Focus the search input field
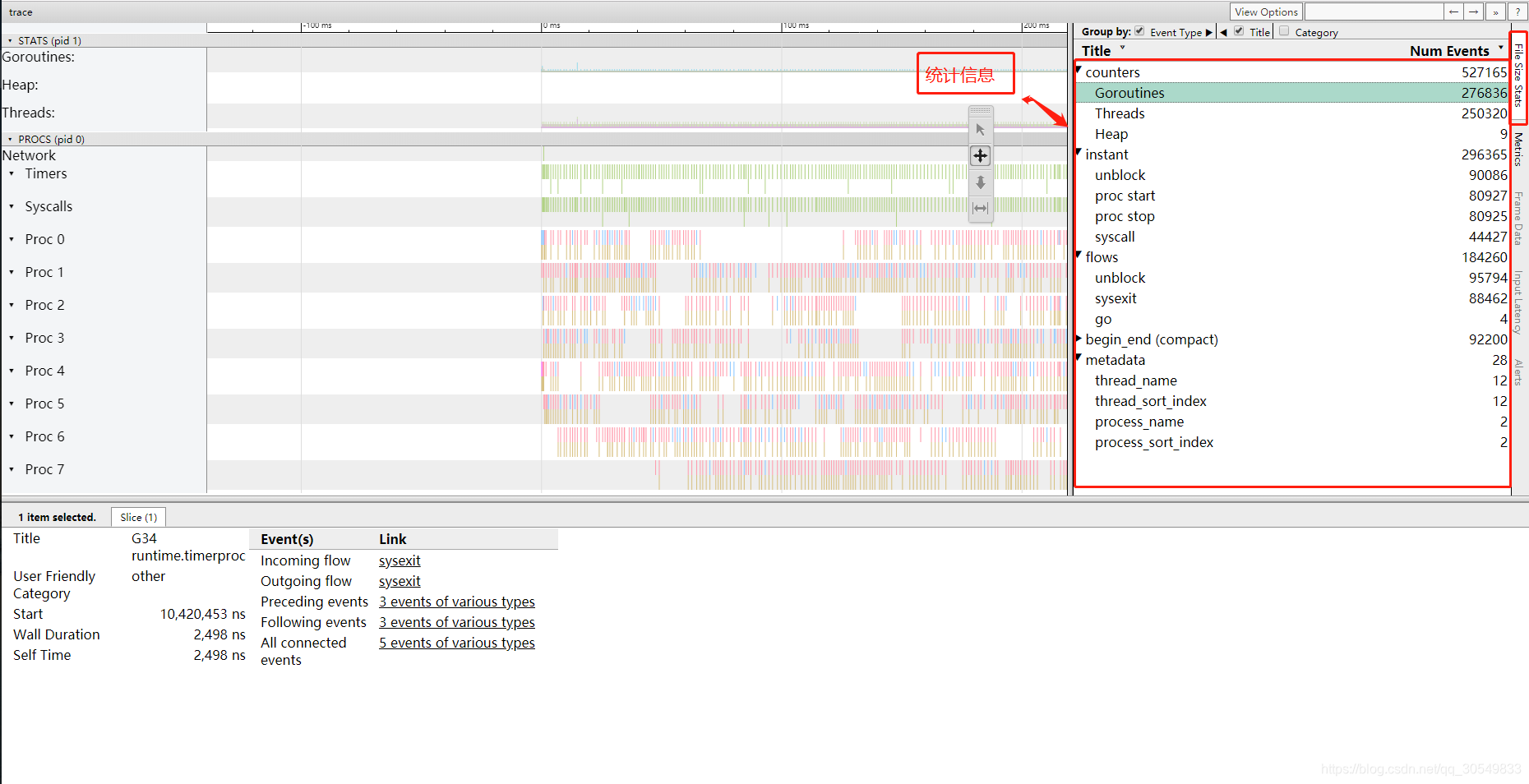This screenshot has height=784, width=1529. 1374,12
